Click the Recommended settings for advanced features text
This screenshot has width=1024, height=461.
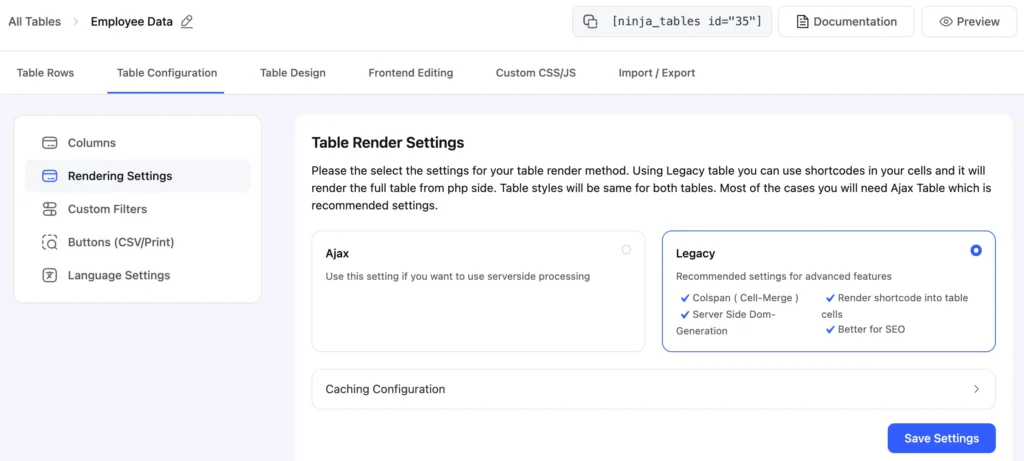click(x=784, y=276)
